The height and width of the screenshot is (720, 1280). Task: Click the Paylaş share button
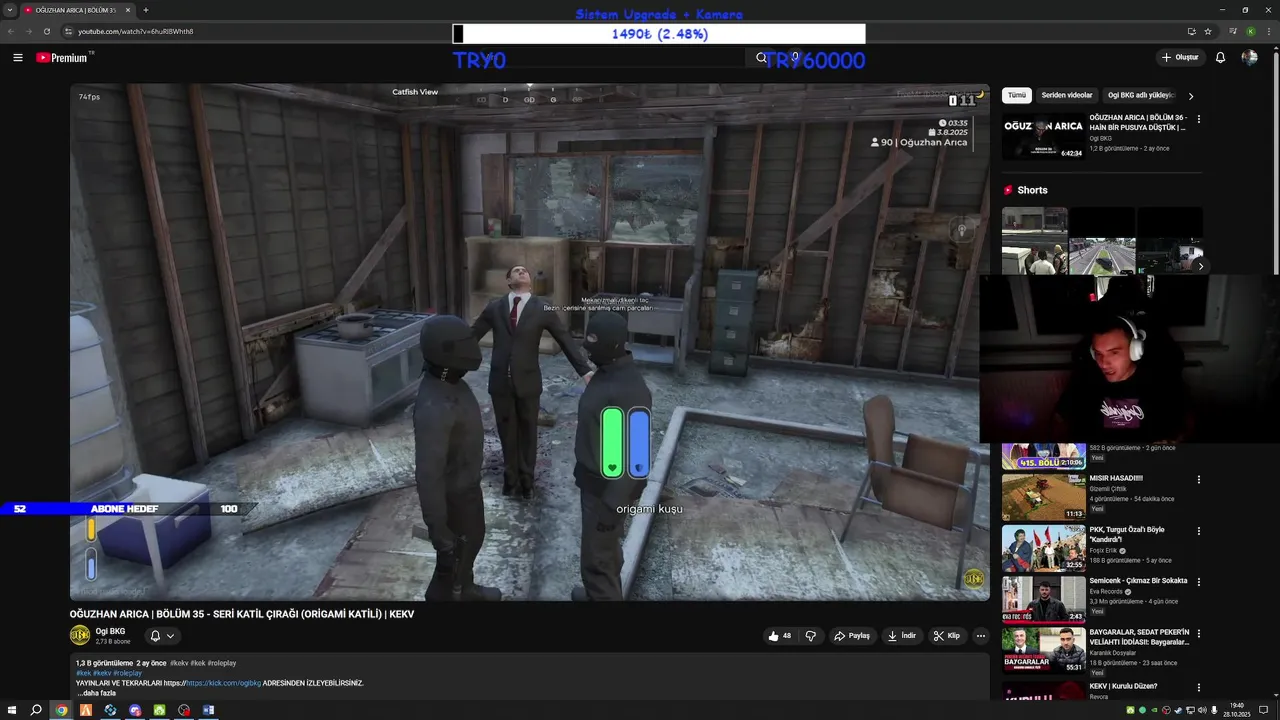pyautogui.click(x=852, y=636)
